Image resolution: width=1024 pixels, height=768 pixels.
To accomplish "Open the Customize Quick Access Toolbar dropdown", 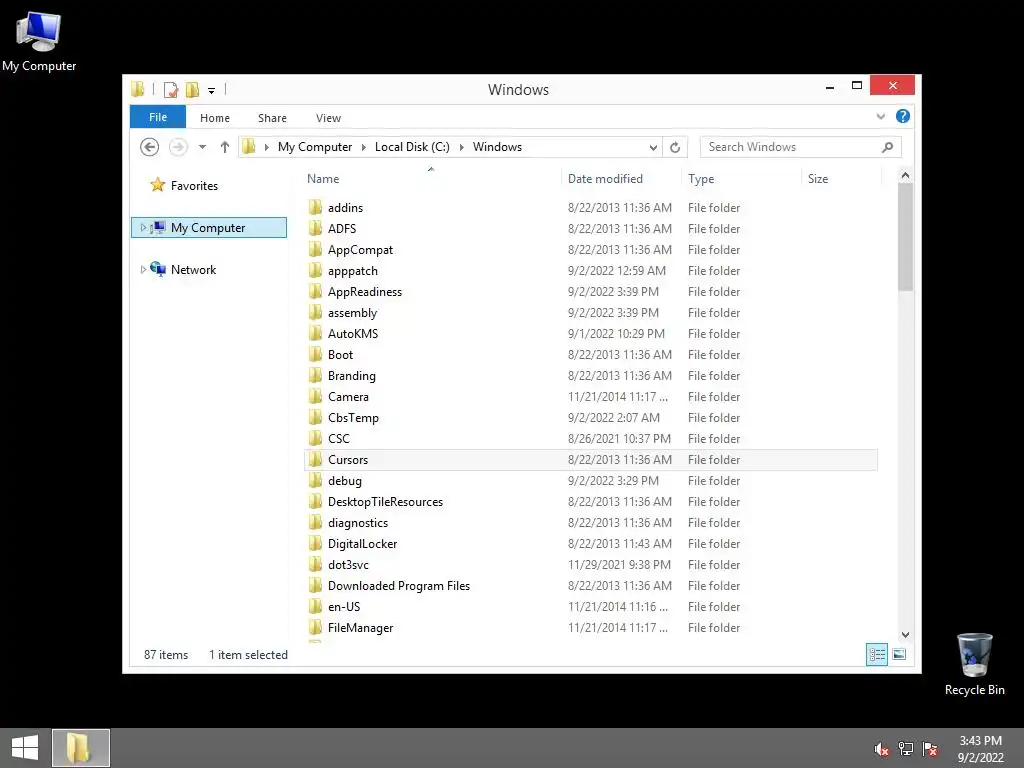I will point(212,91).
